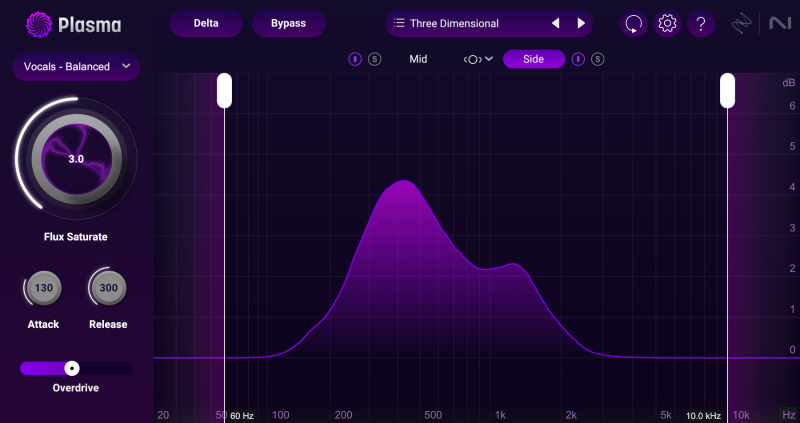The image size is (800, 423).
Task: Click the Native Instruments logo icon
Action: pos(780,23)
